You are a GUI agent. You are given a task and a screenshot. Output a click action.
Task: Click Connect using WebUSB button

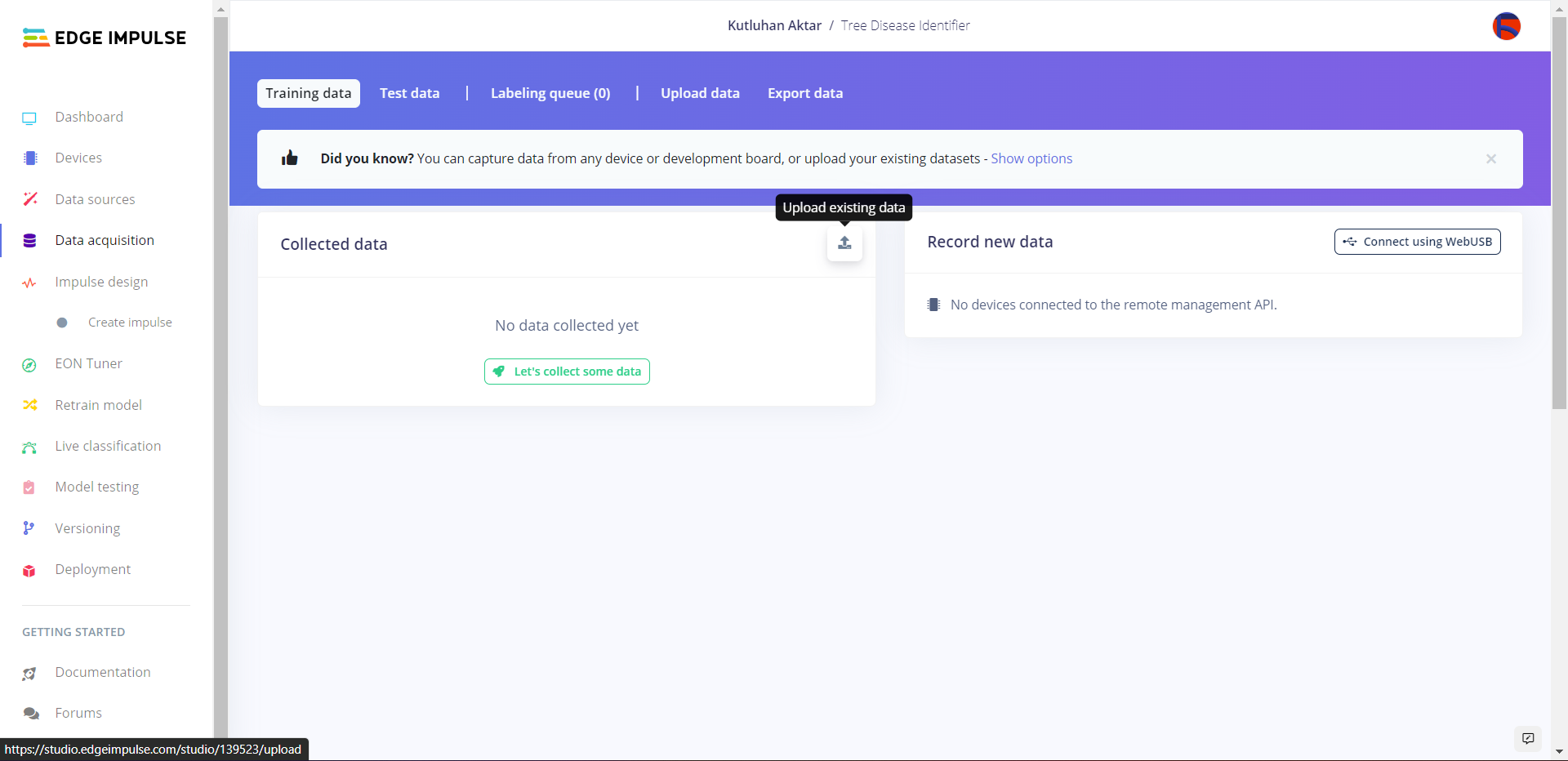click(x=1417, y=242)
